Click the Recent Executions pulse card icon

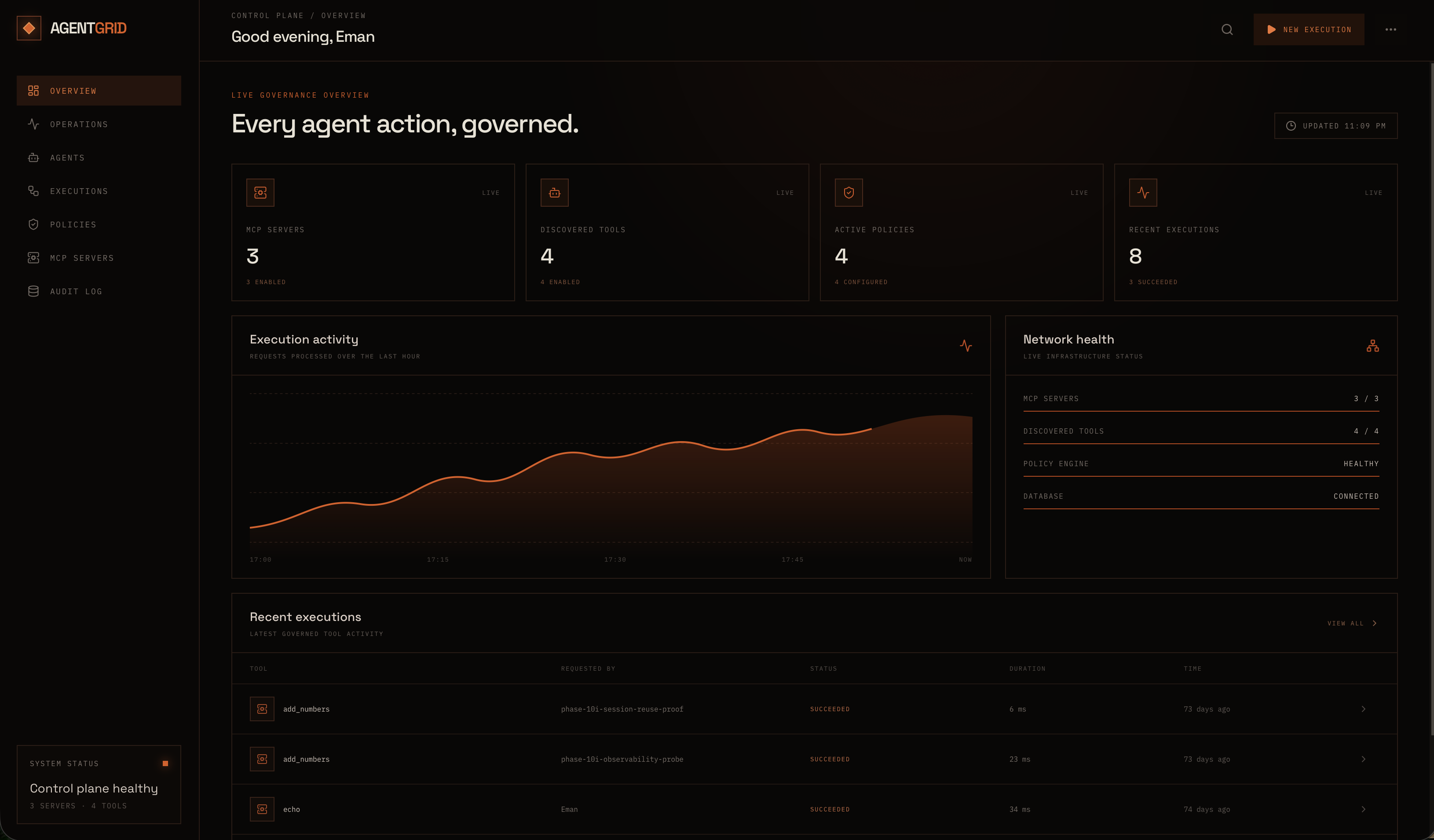point(1143,192)
